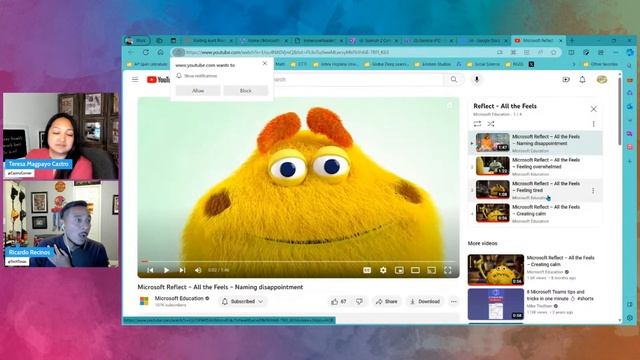This screenshot has width=640, height=360.
Task: Cast the video using the cast icon
Action: tap(431, 270)
